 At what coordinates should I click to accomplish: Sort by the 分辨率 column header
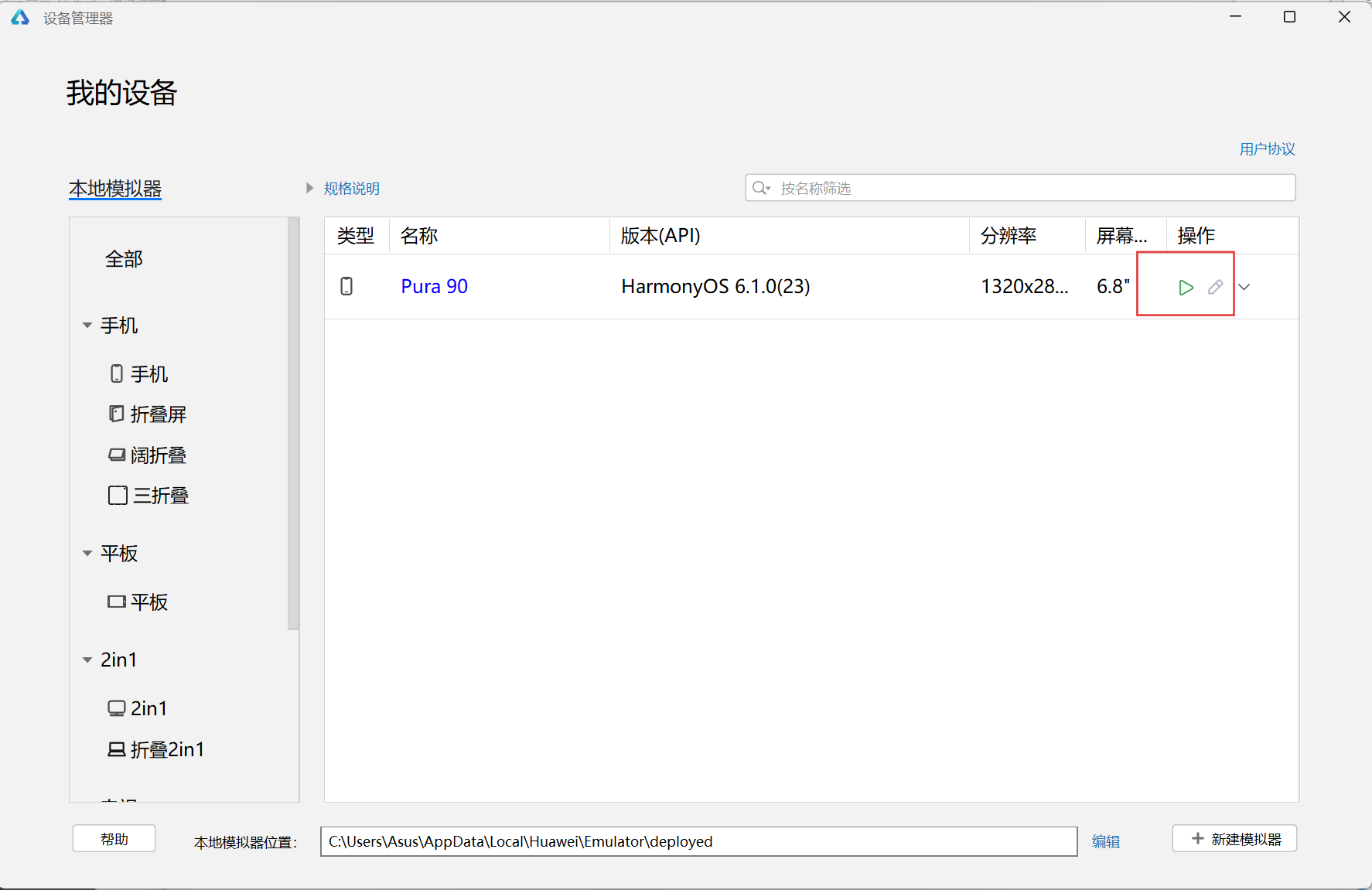pyautogui.click(x=1027, y=236)
